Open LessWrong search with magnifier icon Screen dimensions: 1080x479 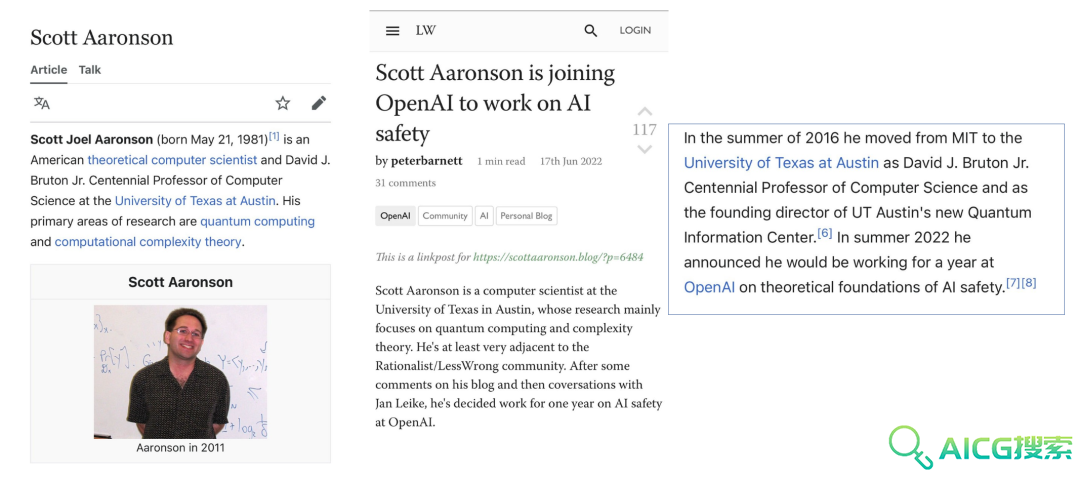point(590,30)
